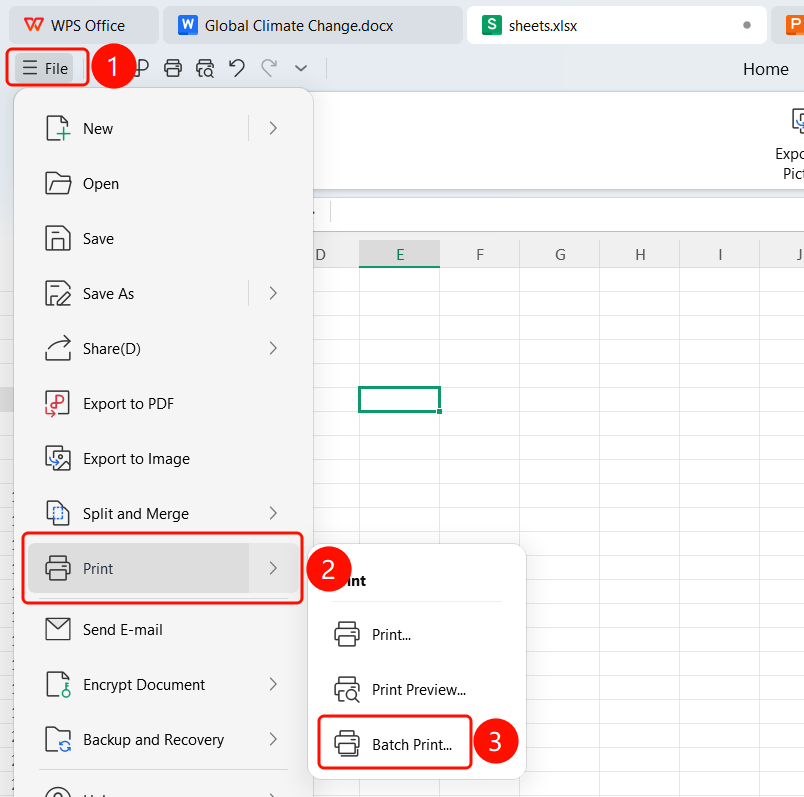Choose Print Preview... in the submenu
804x797 pixels.
click(416, 689)
